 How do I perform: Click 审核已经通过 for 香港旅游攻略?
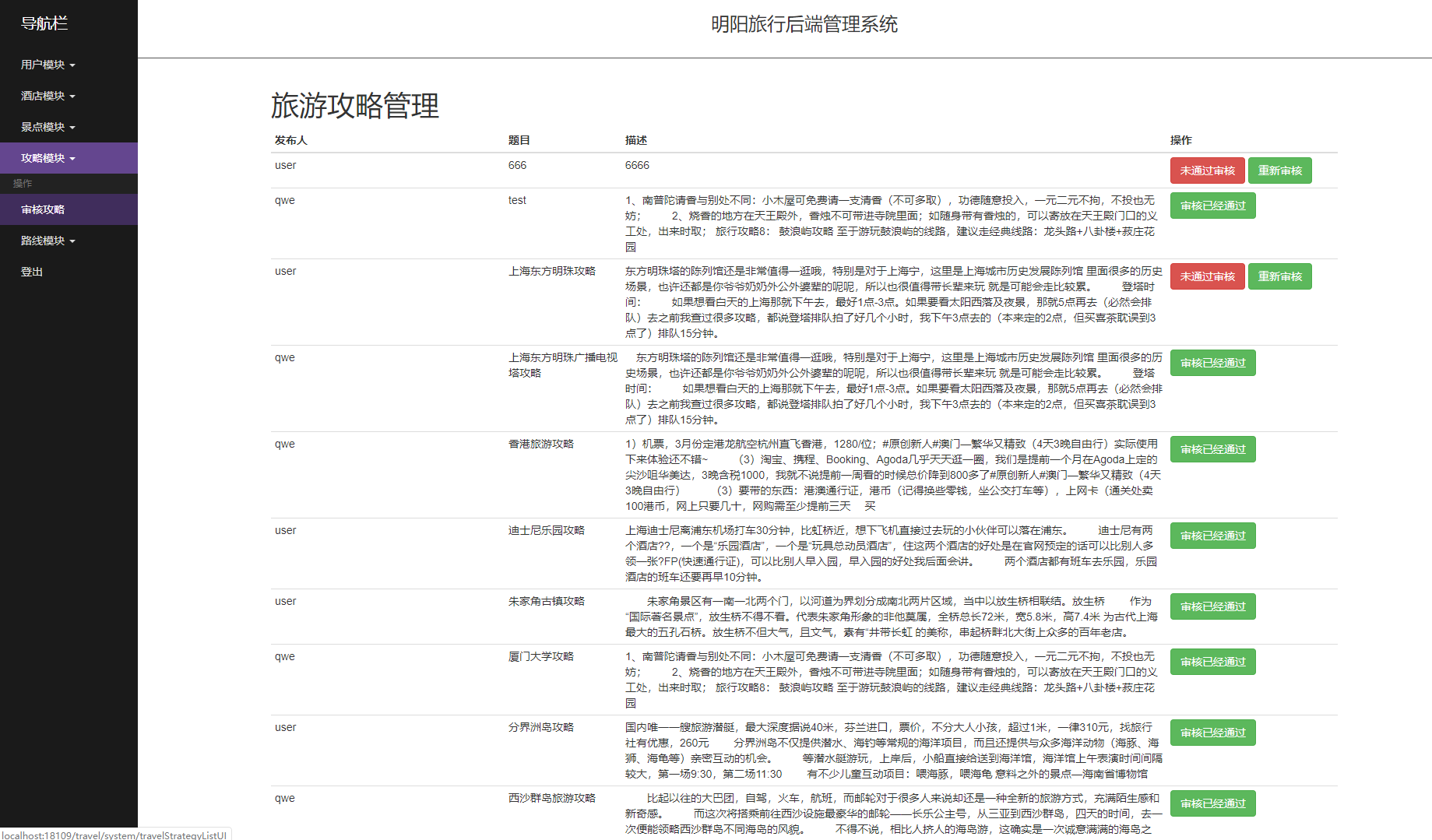click(1212, 448)
